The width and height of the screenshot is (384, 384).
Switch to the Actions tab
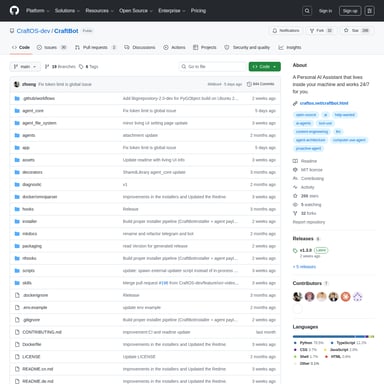174,47
